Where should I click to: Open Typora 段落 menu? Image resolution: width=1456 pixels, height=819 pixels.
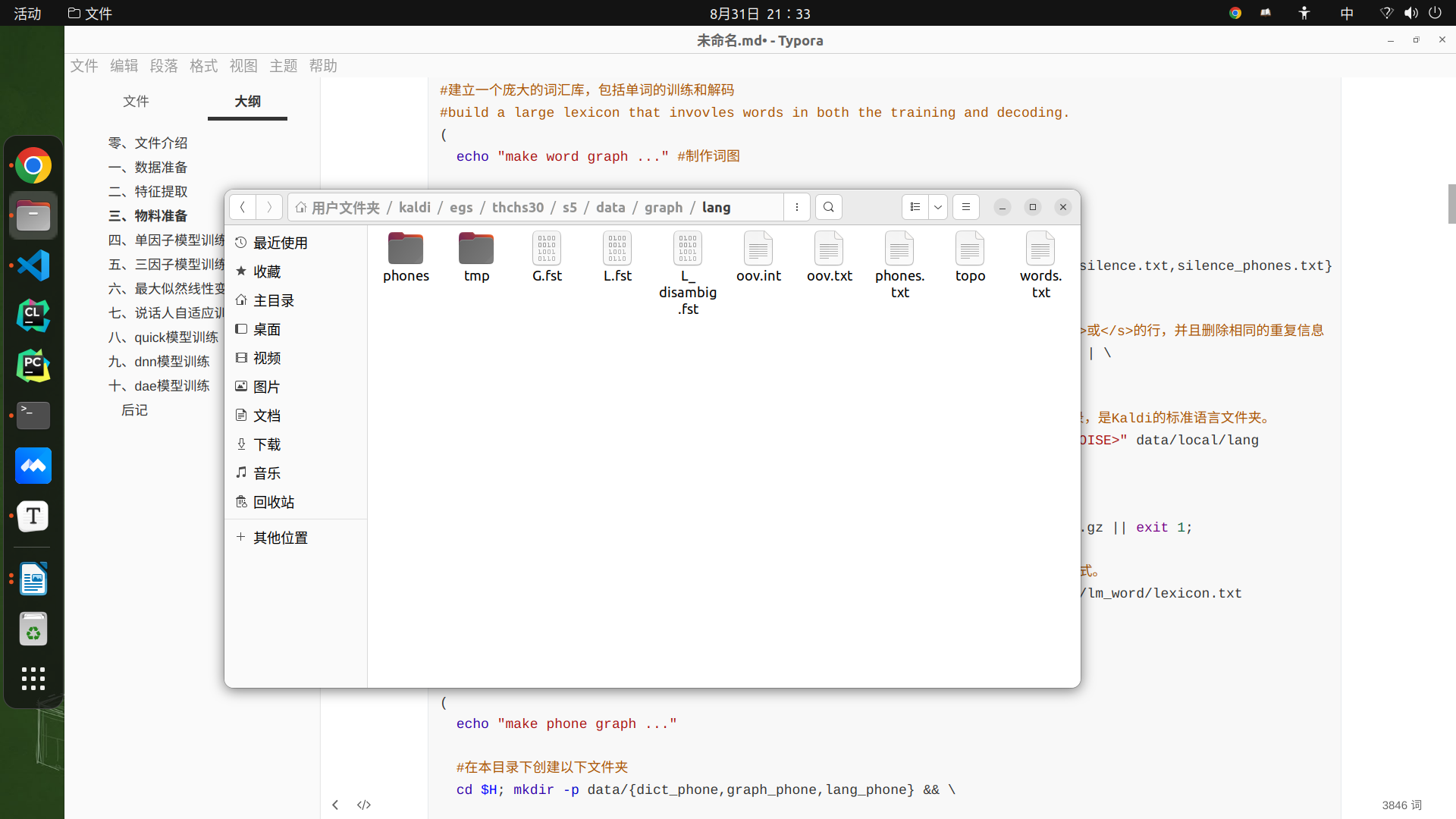click(164, 66)
